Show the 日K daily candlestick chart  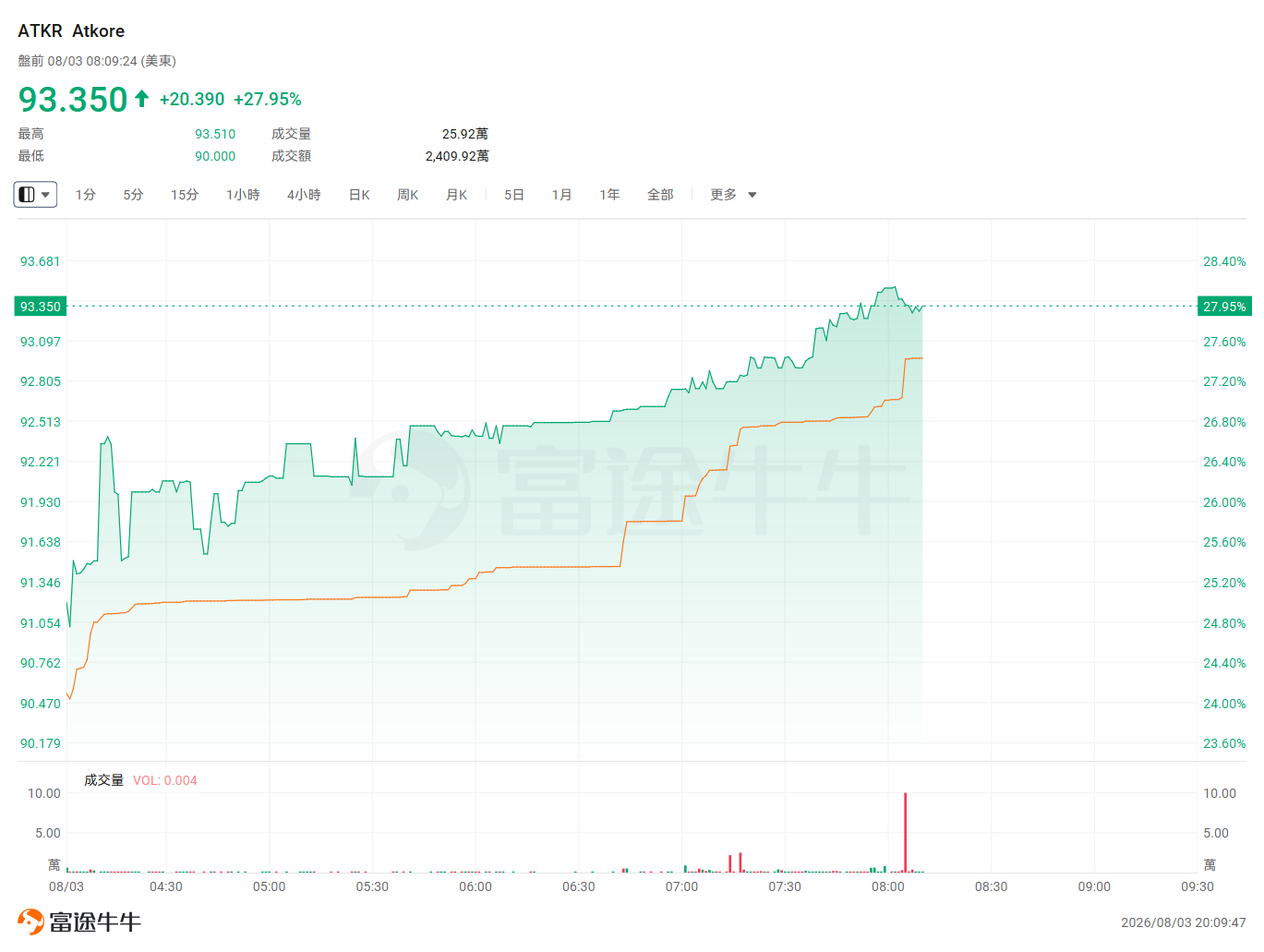click(359, 195)
